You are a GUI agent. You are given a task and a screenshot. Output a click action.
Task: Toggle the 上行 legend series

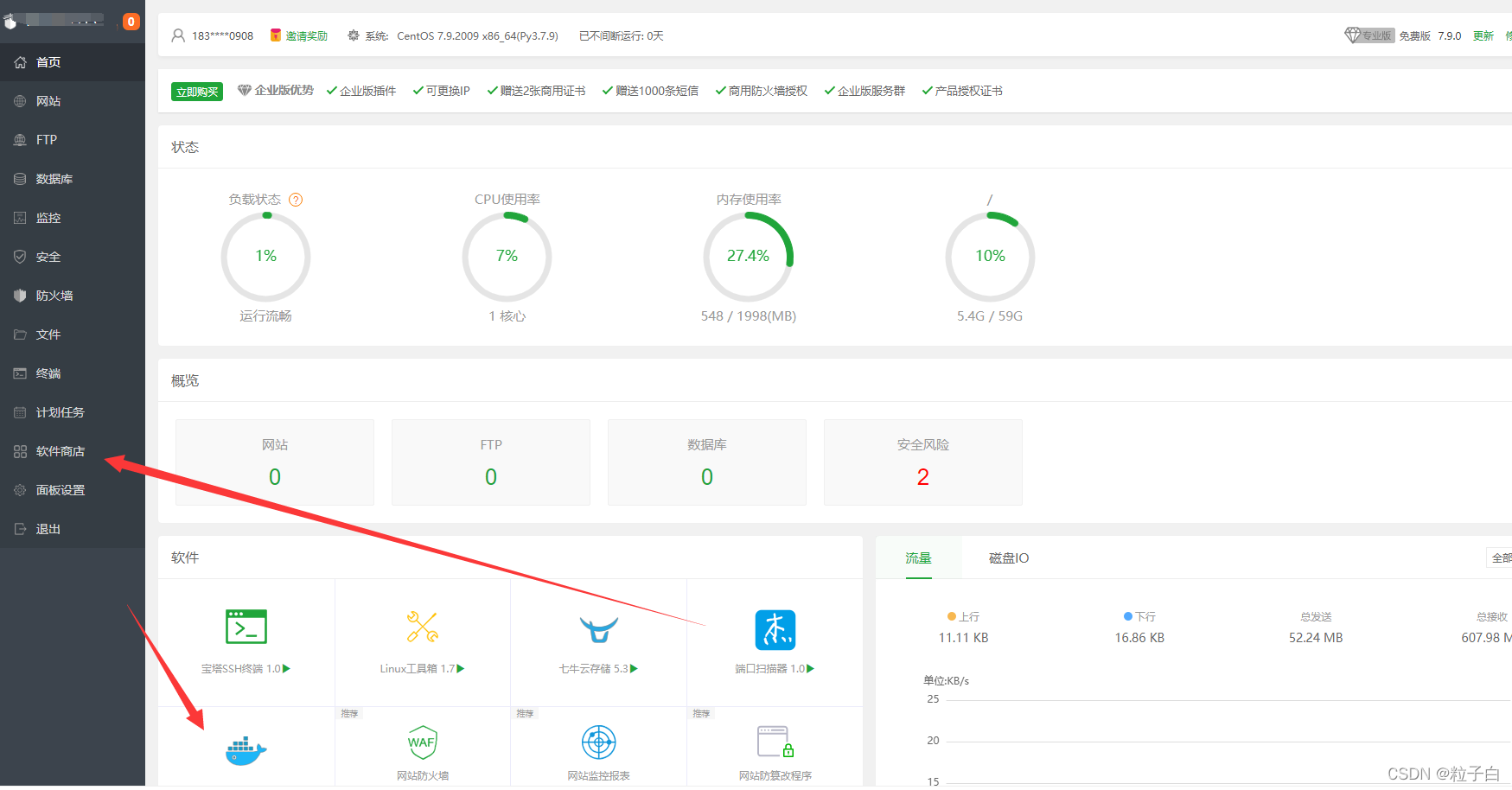coord(963,617)
